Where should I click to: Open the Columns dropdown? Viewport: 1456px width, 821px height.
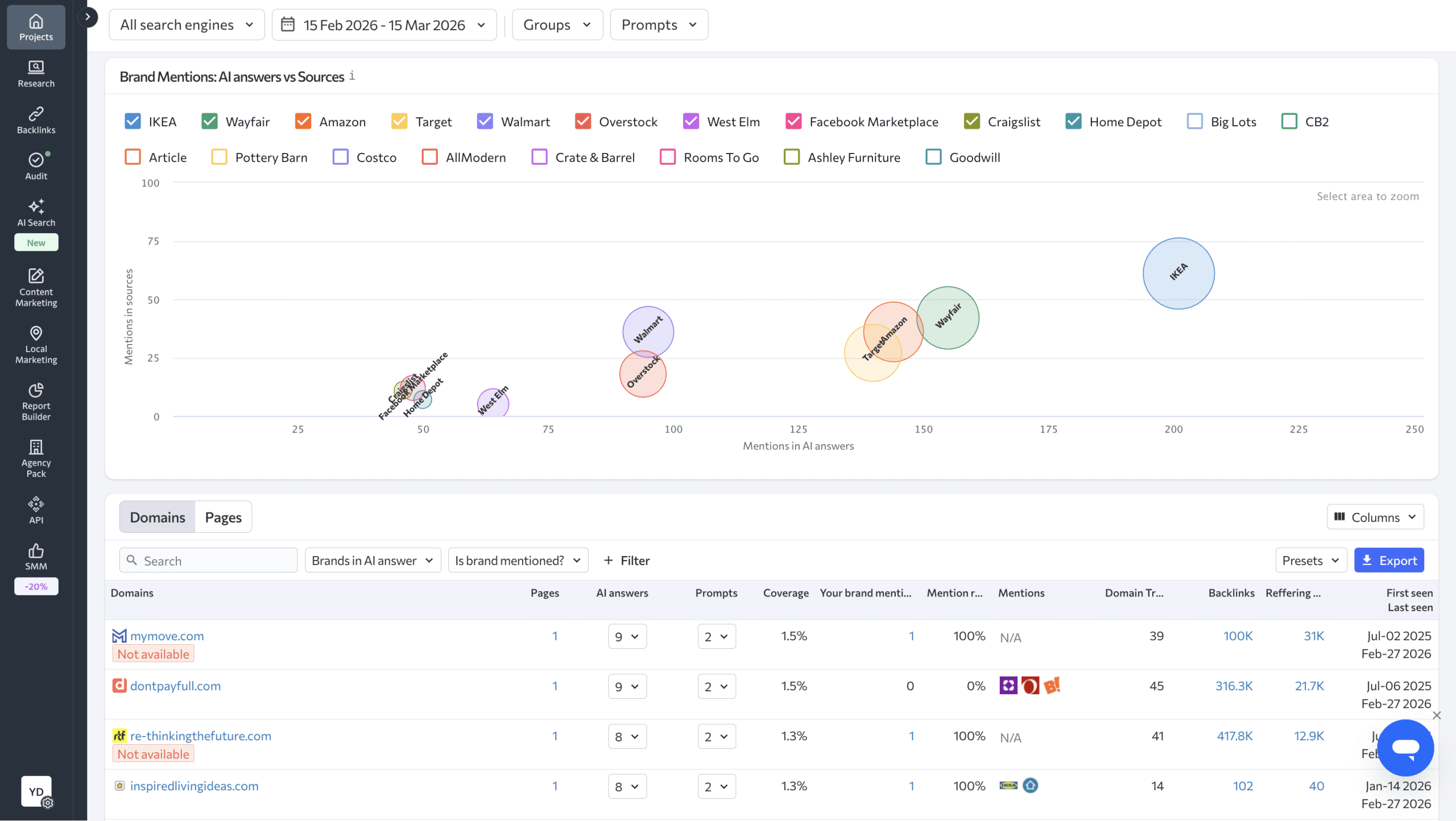pyautogui.click(x=1375, y=517)
